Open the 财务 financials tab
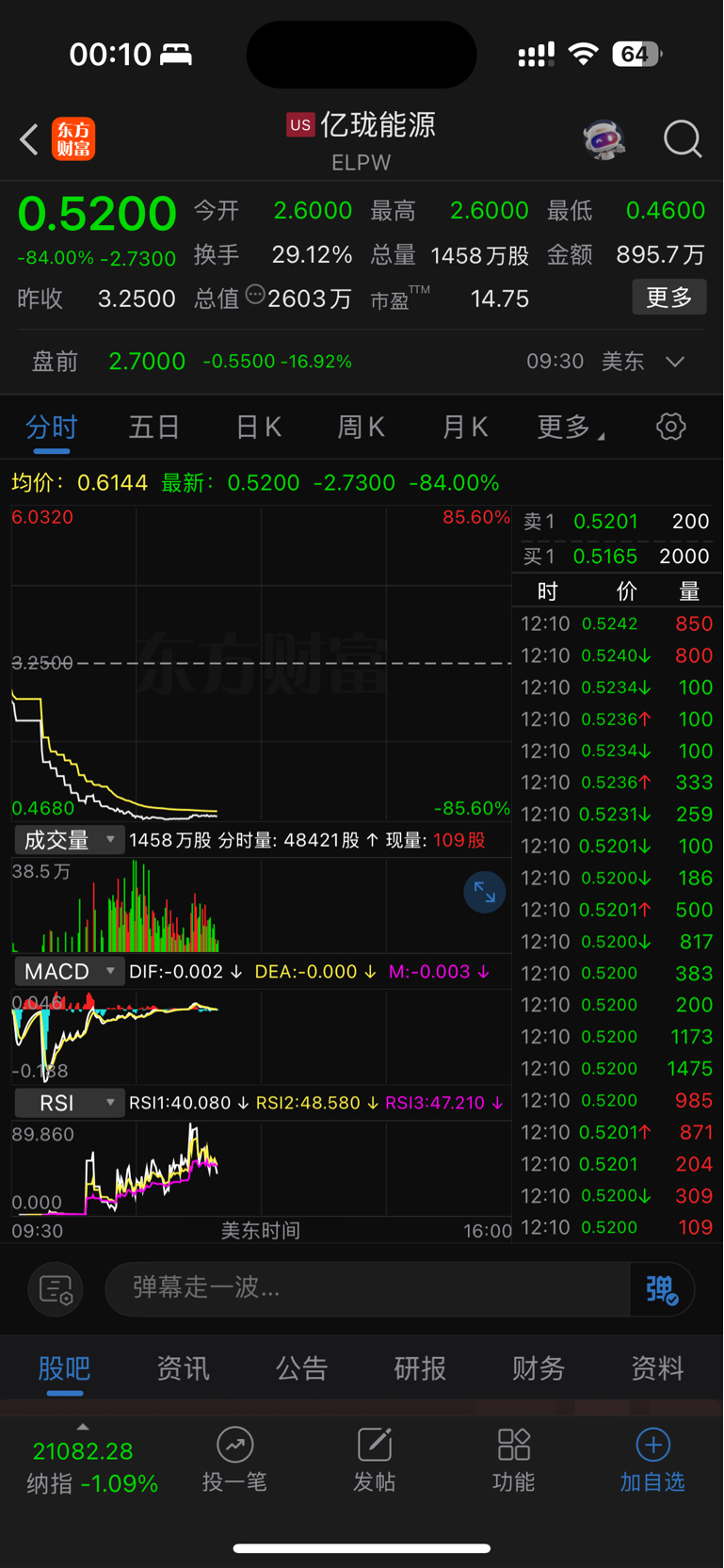This screenshot has width=724, height=1568. click(x=539, y=1368)
